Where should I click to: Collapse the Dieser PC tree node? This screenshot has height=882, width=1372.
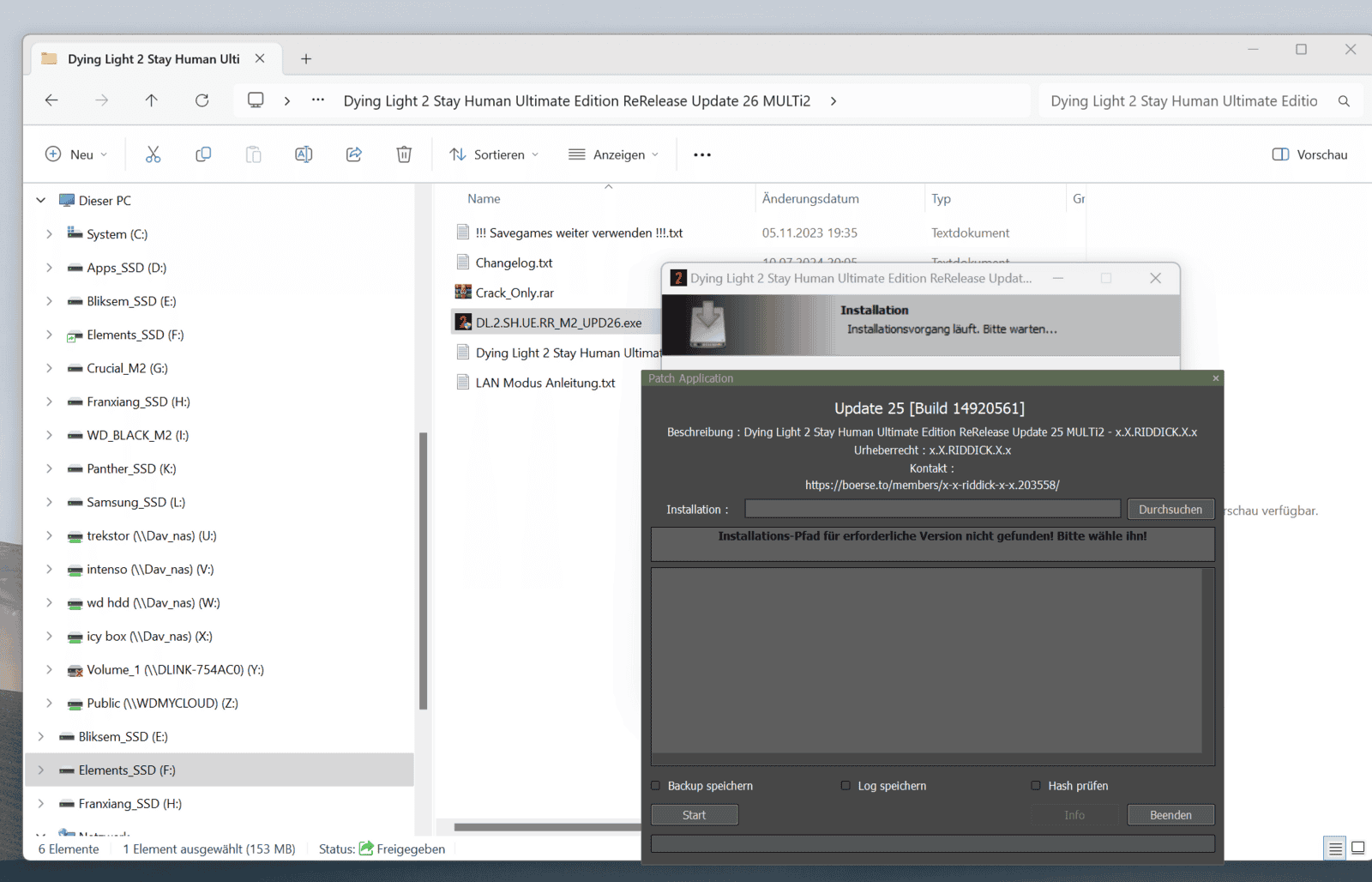[40, 200]
